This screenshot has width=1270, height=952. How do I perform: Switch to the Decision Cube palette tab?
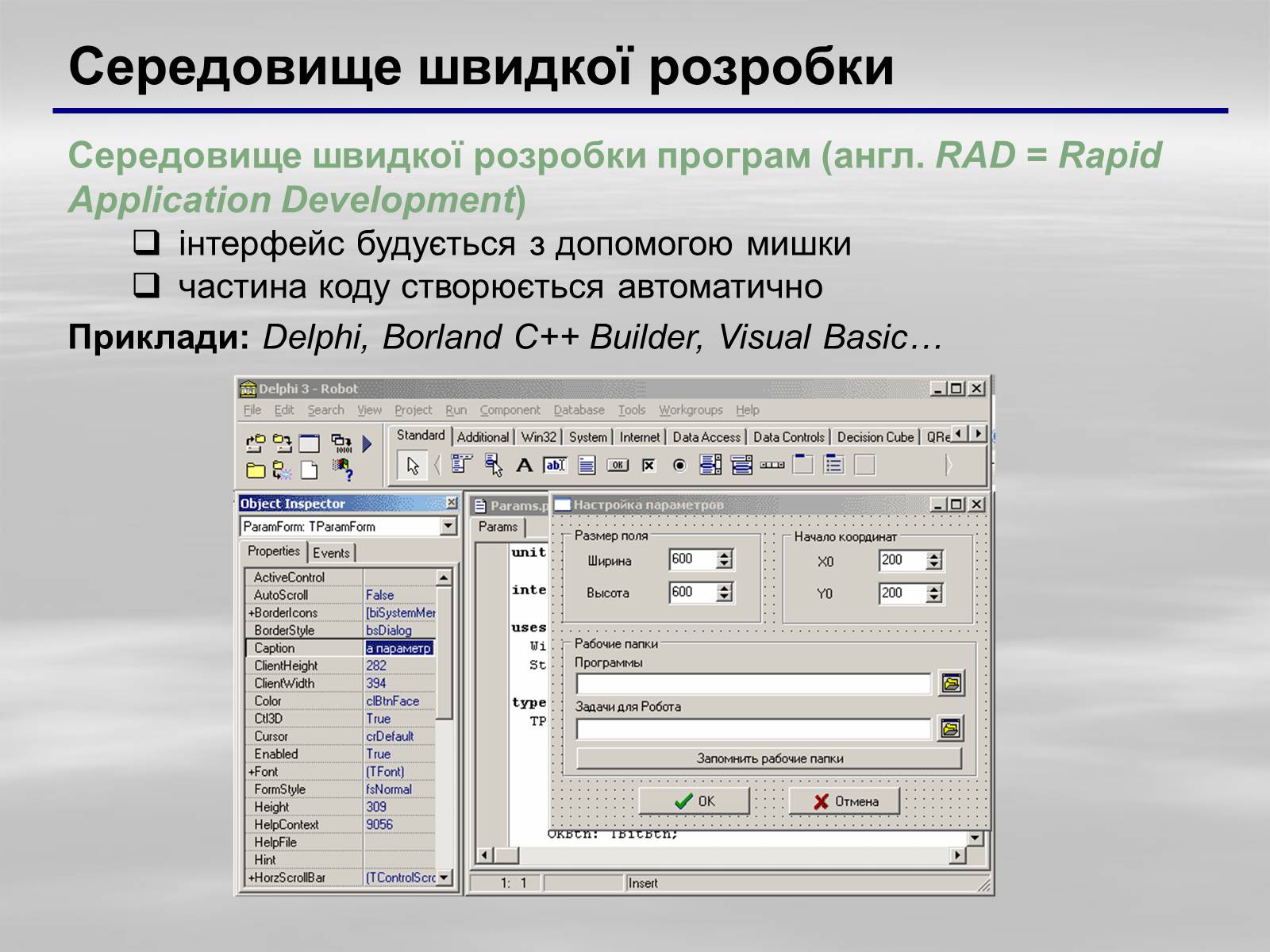876,437
